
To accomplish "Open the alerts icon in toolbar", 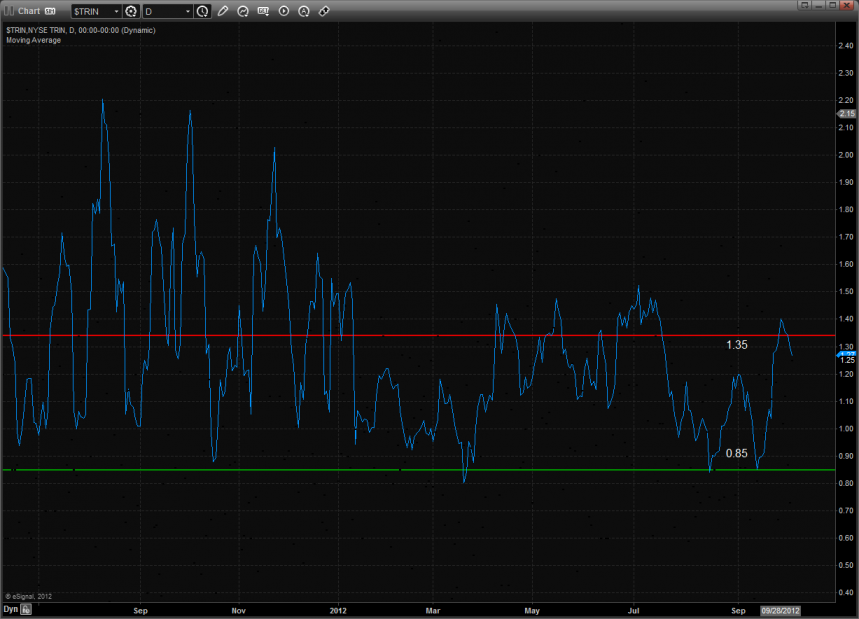I will pos(304,11).
